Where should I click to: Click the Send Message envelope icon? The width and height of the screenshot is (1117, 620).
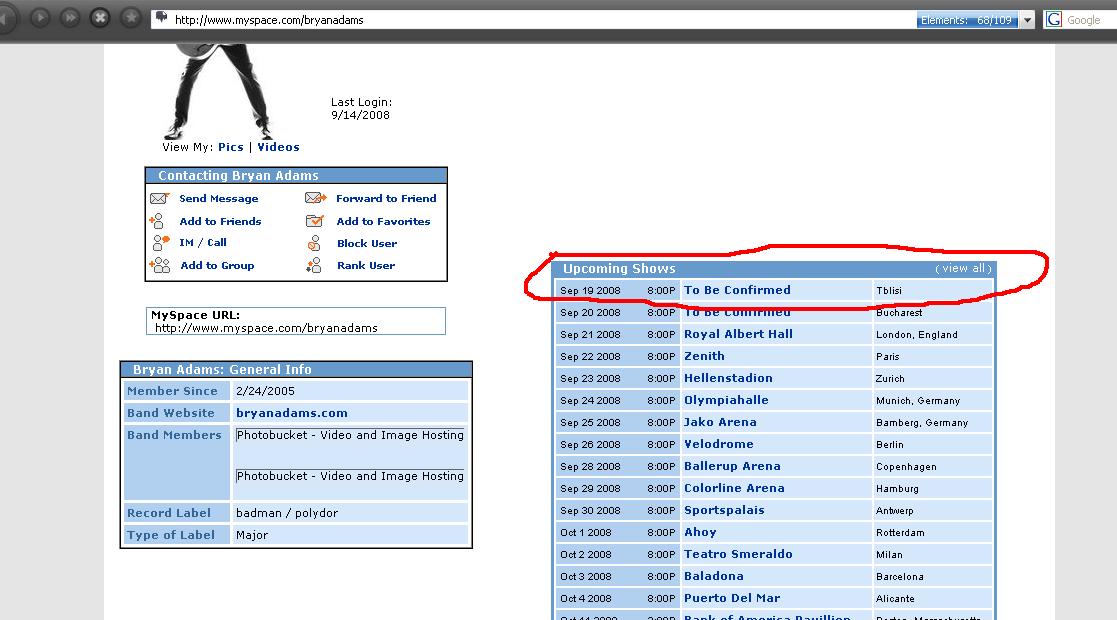159,199
